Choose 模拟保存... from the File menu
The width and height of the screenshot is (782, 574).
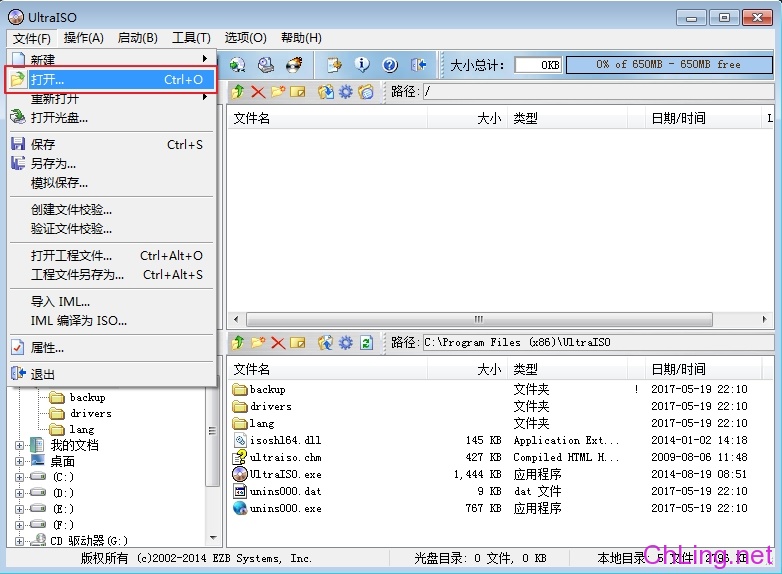[x=112, y=183]
